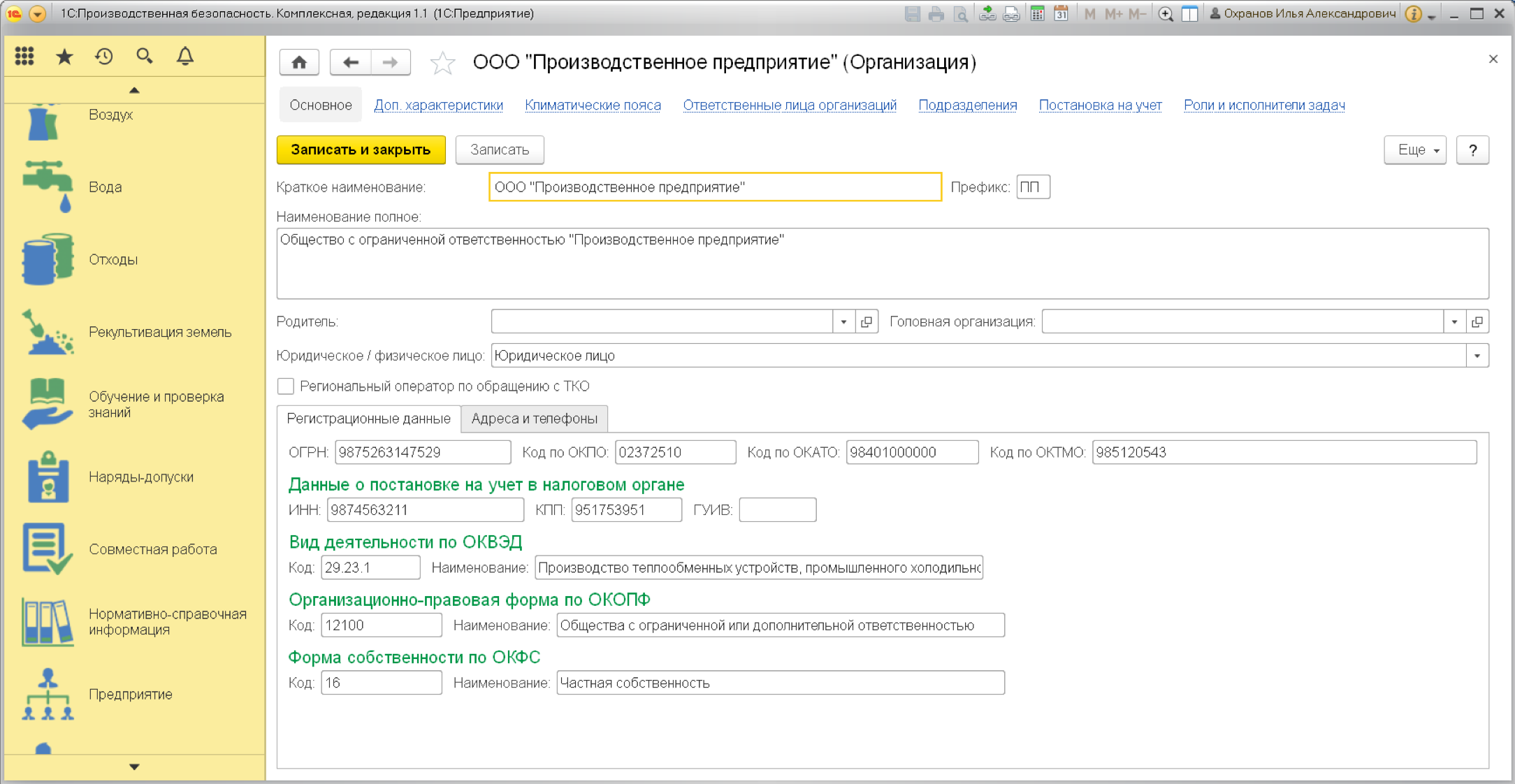Click the Записать button
The width and height of the screenshot is (1515, 784).
500,150
